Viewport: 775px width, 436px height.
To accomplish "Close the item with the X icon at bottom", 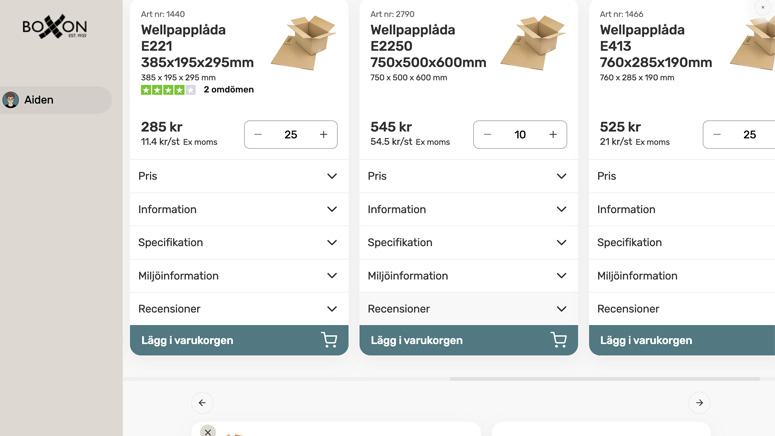I will coord(208,431).
